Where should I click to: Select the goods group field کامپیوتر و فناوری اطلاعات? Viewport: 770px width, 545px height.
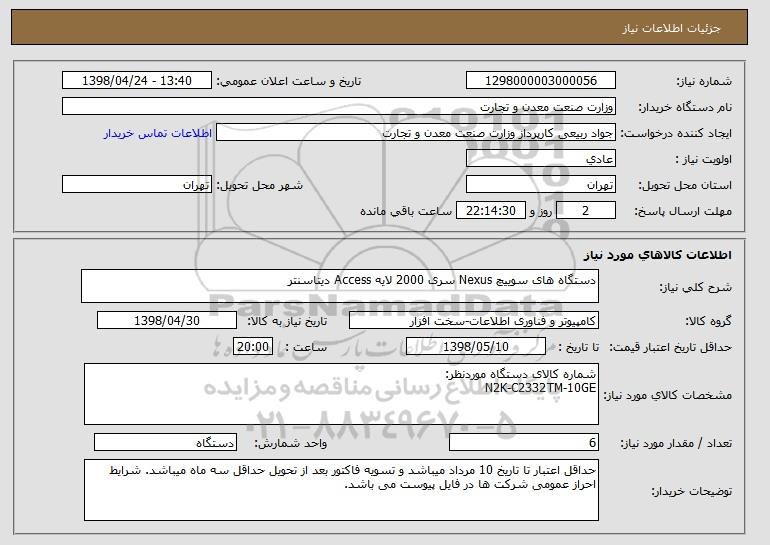click(474, 321)
